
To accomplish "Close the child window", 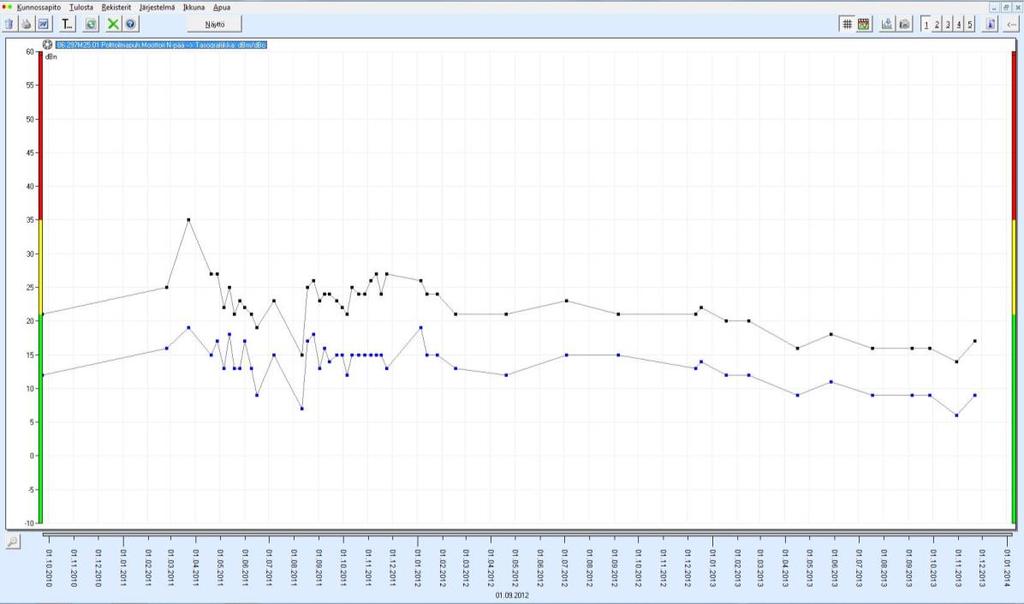I will [x=1017, y=7].
